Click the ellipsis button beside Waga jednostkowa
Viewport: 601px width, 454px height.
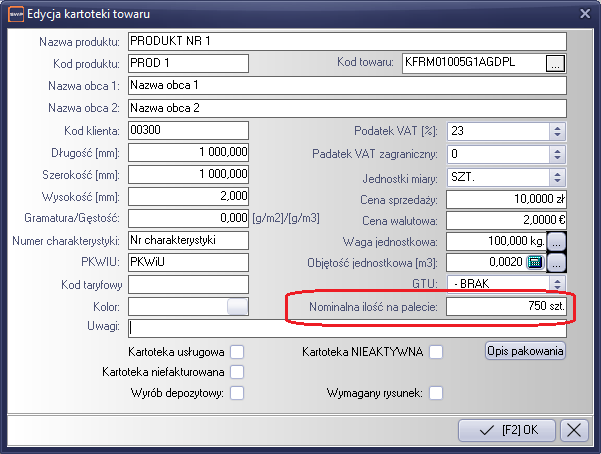tap(557, 241)
